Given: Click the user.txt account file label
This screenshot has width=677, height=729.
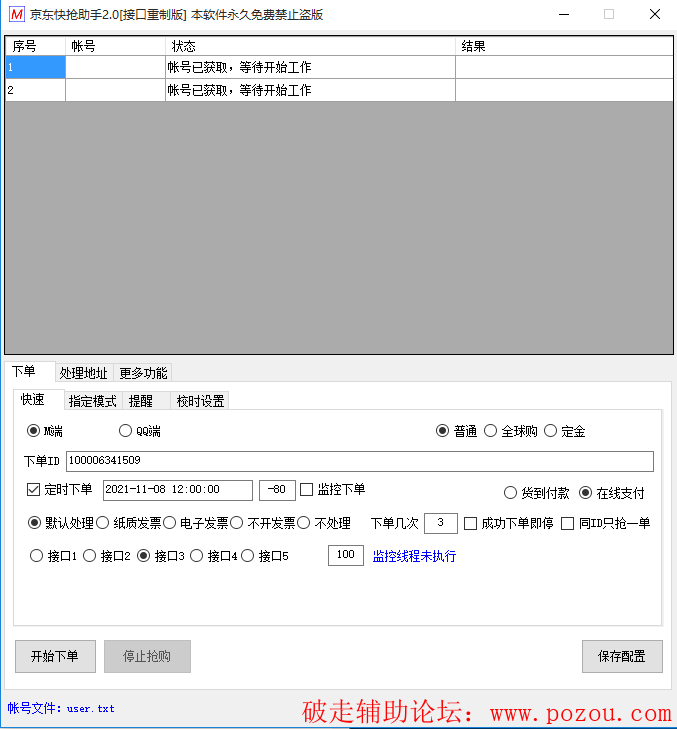Looking at the screenshot, I should [60, 709].
